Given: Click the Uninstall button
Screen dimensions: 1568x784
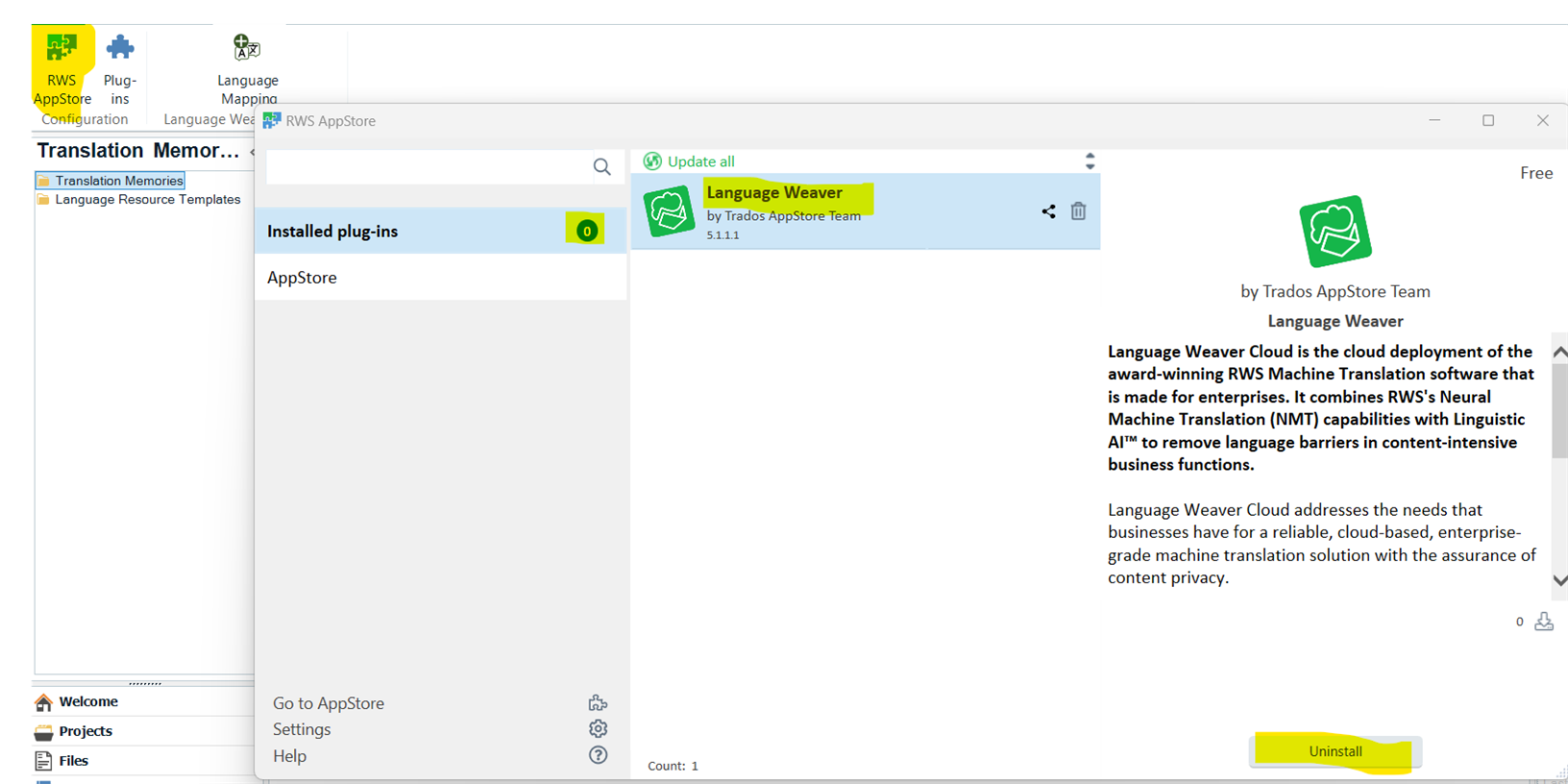Looking at the screenshot, I should (x=1335, y=751).
